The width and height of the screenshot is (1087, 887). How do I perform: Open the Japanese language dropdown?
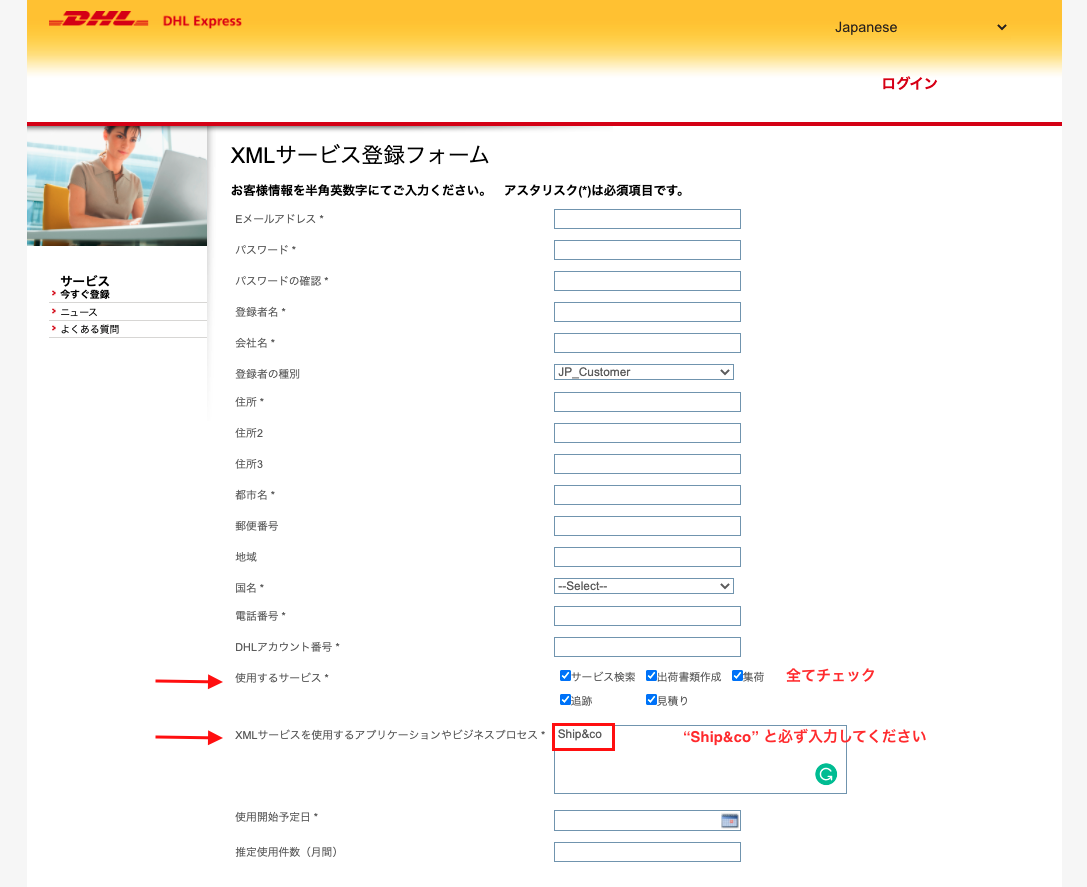921,27
